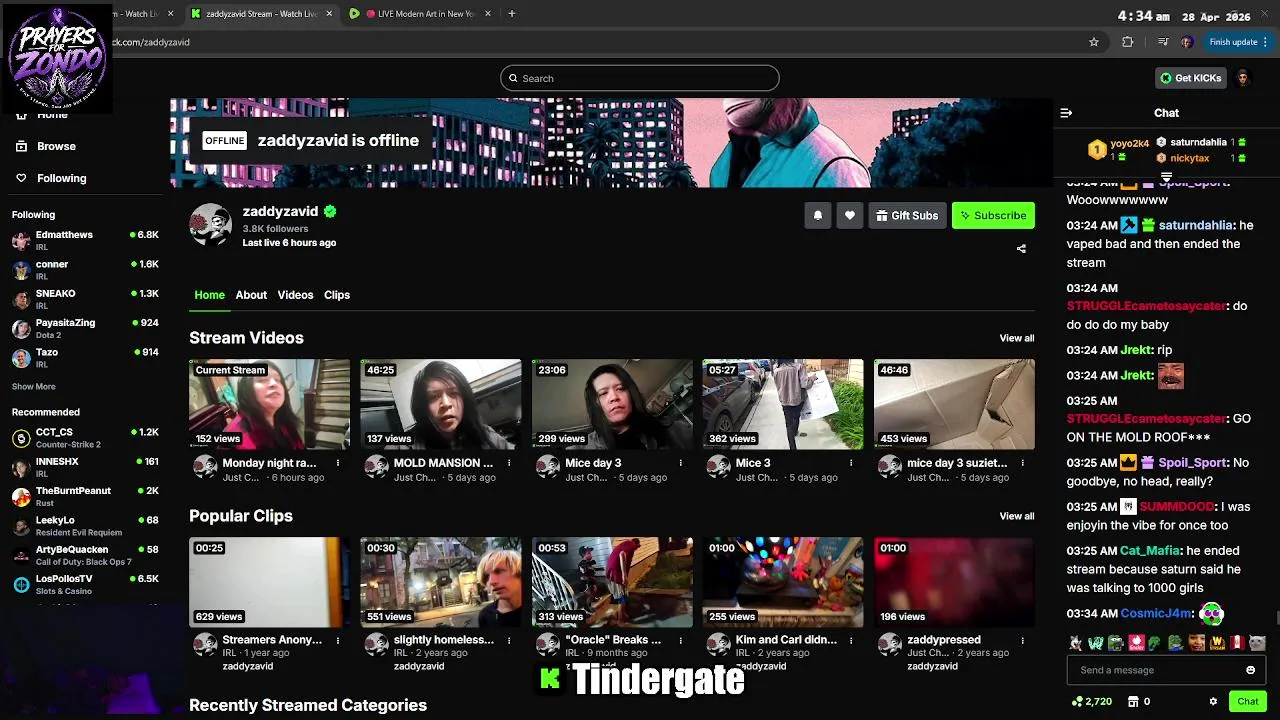The width and height of the screenshot is (1280, 720).
Task: Click the Search input field
Action: coord(640,78)
